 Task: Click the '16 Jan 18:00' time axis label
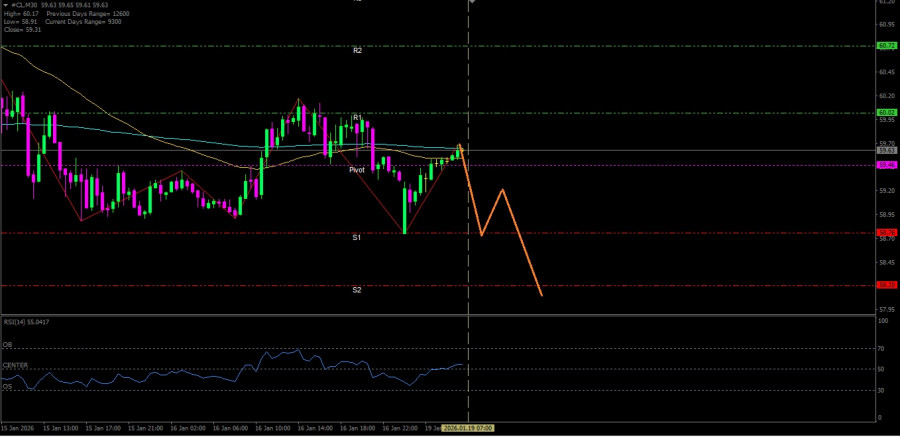[358, 428]
